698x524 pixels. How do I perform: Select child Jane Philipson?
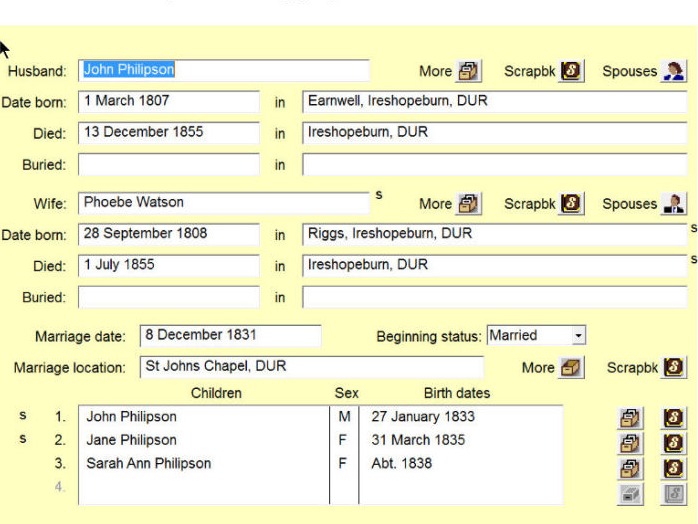pyautogui.click(x=131, y=440)
